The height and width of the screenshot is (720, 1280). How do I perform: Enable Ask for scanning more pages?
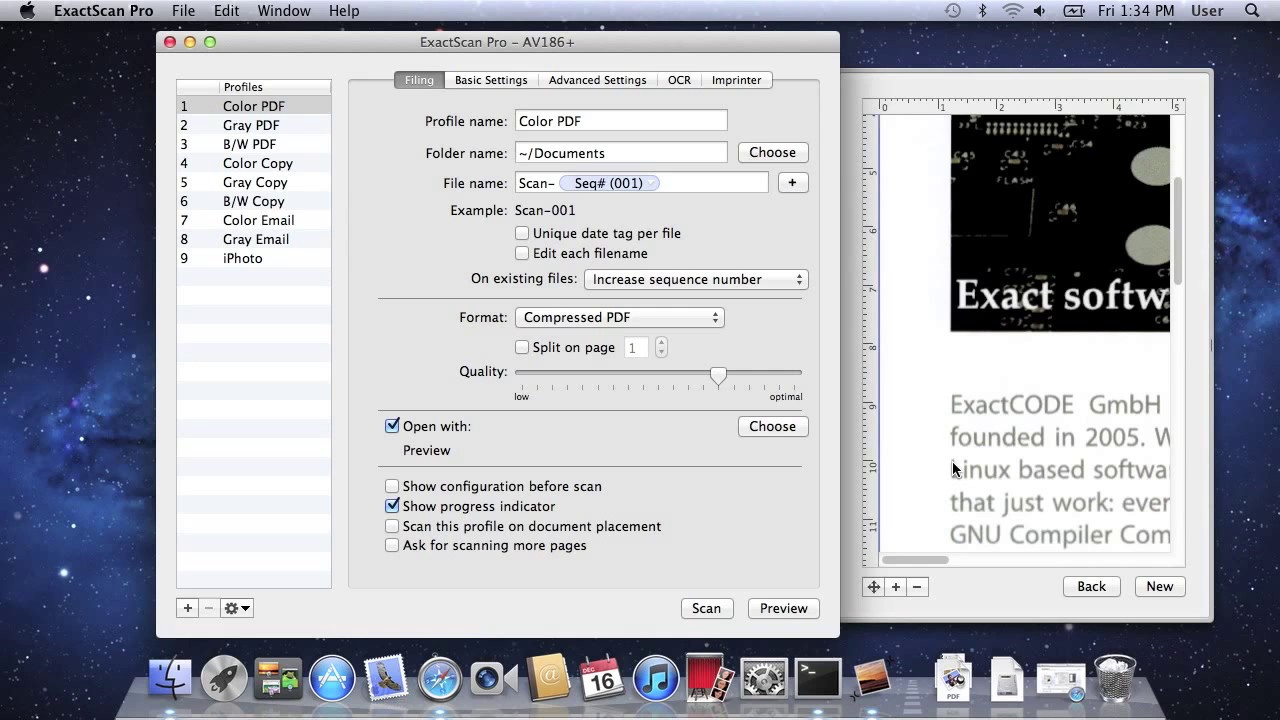[x=392, y=545]
